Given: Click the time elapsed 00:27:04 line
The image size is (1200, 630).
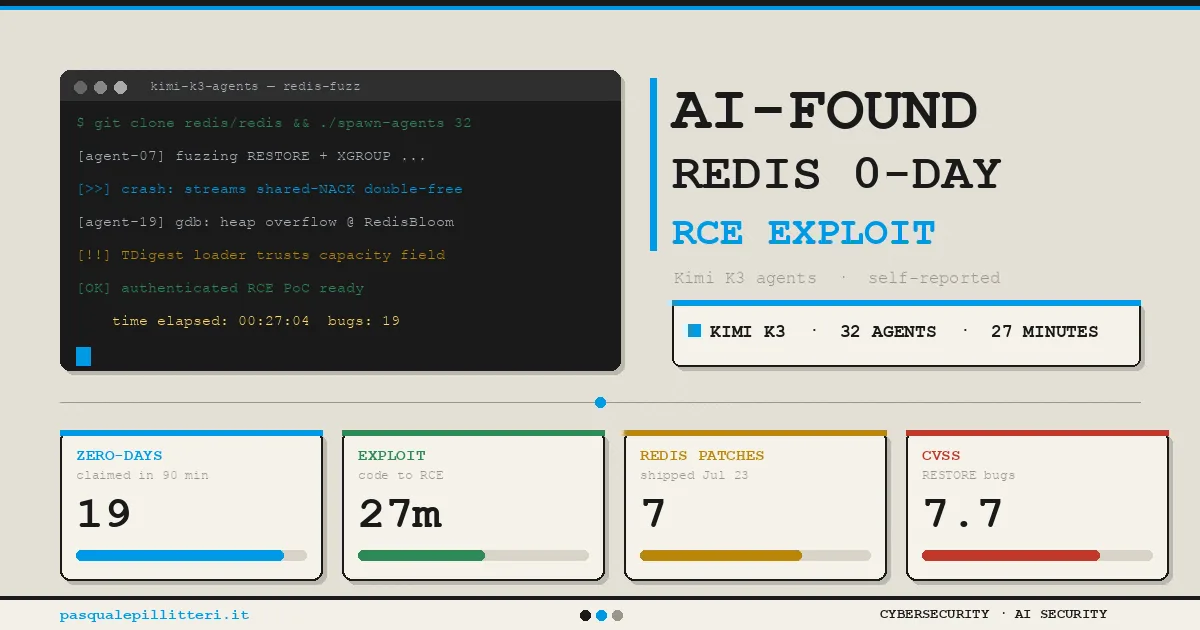Looking at the screenshot, I should point(256,321).
